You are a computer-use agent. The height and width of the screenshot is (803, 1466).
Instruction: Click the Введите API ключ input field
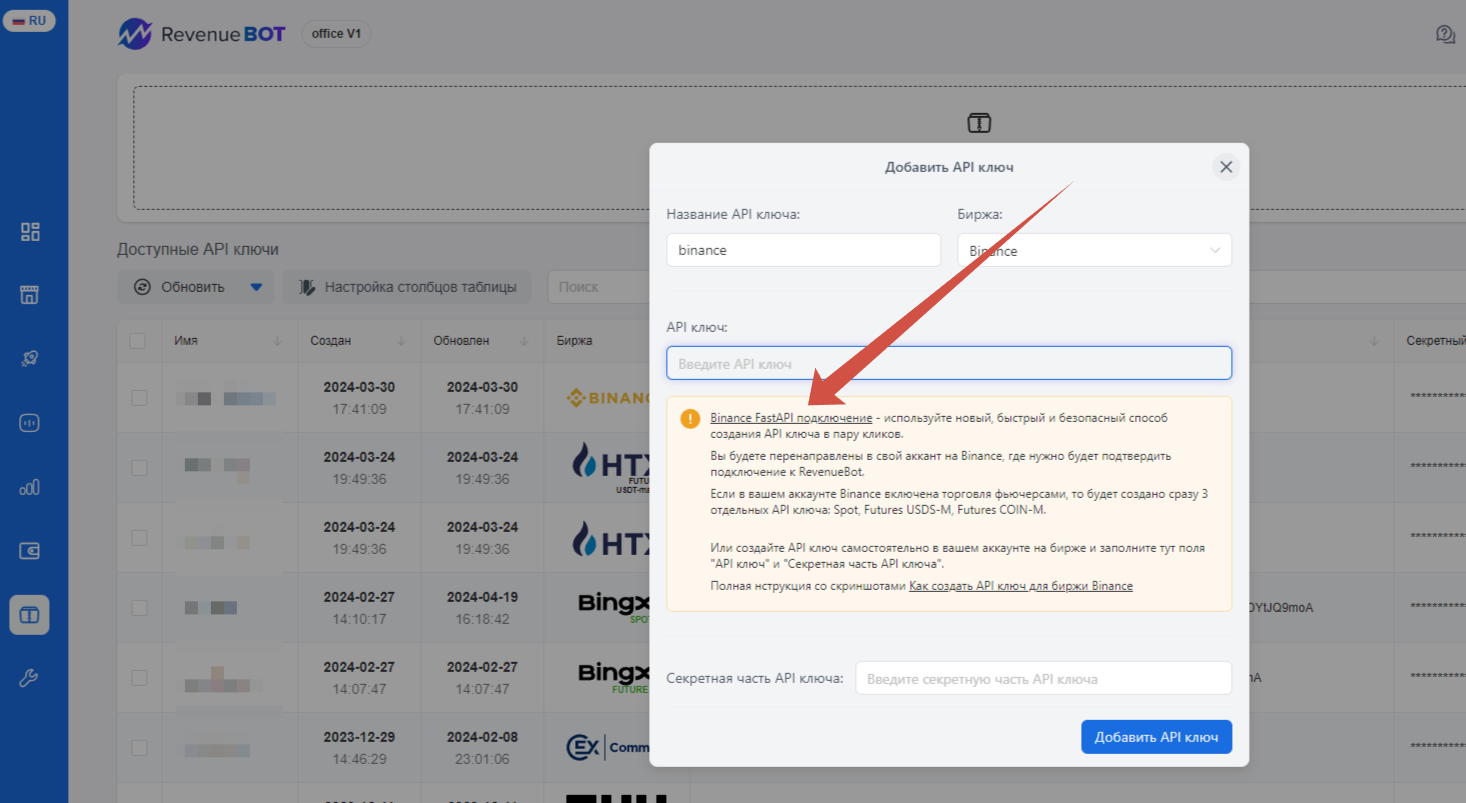[949, 363]
